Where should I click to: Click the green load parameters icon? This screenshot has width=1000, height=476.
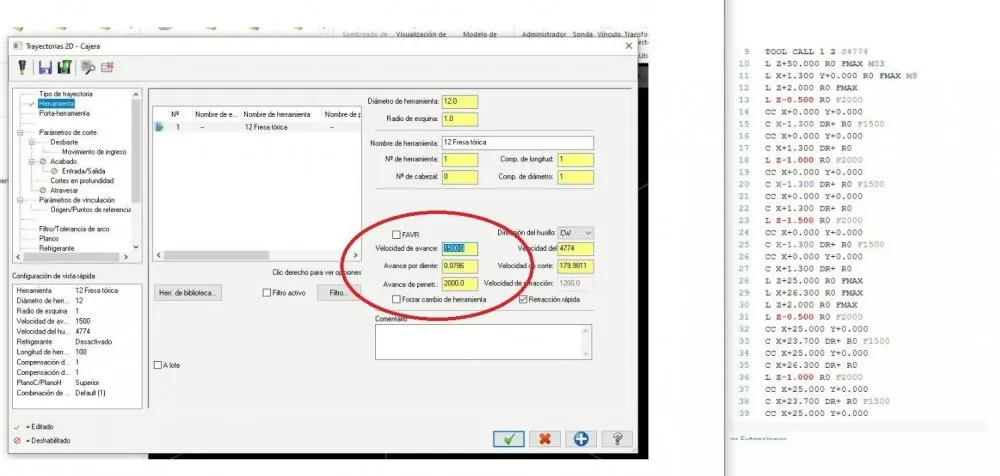(x=64, y=67)
